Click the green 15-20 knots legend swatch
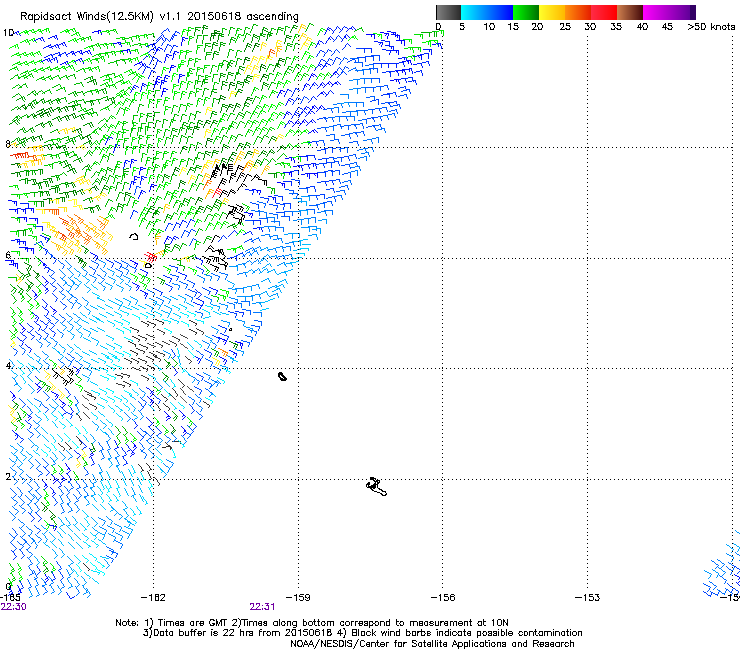740x650 pixels. [x=526, y=12]
